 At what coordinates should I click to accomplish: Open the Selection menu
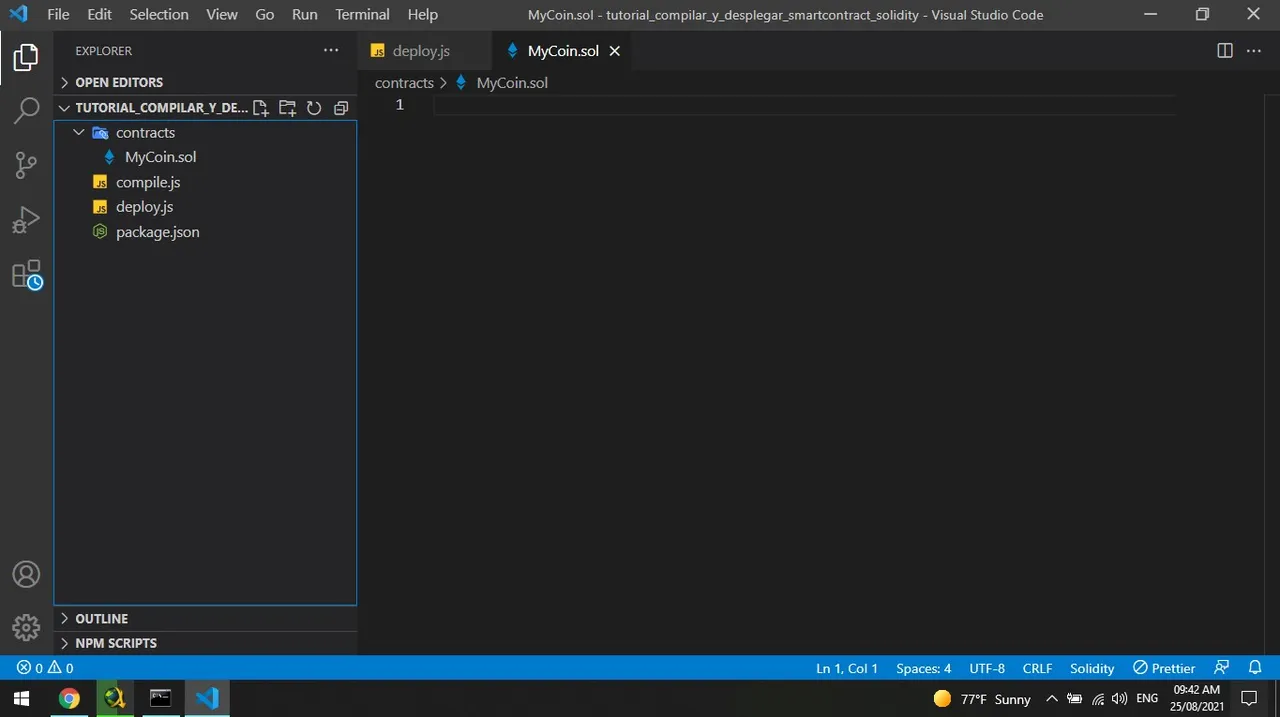(159, 14)
